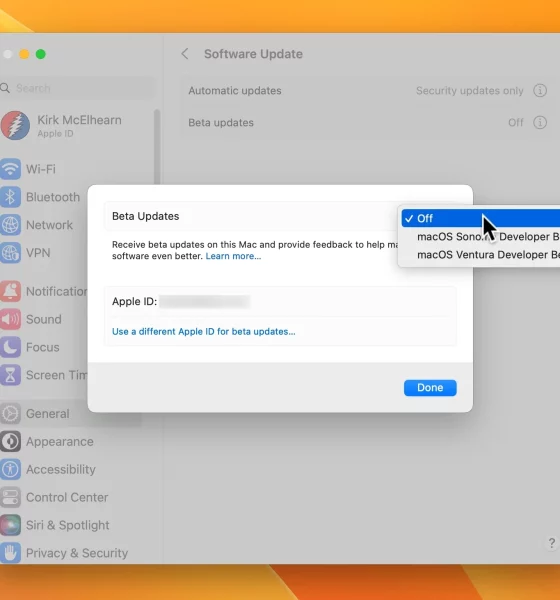Image resolution: width=560 pixels, height=600 pixels.
Task: Click the Done button
Action: click(430, 388)
